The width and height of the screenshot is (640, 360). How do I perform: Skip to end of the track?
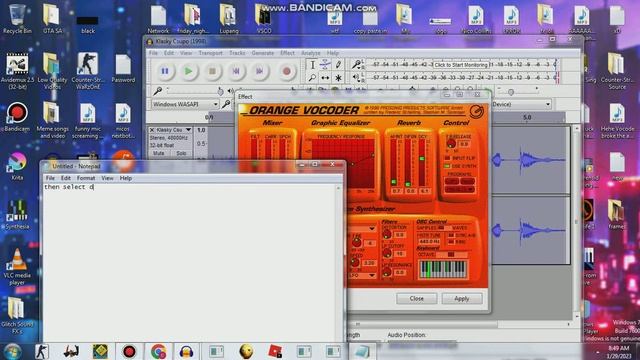coord(260,71)
